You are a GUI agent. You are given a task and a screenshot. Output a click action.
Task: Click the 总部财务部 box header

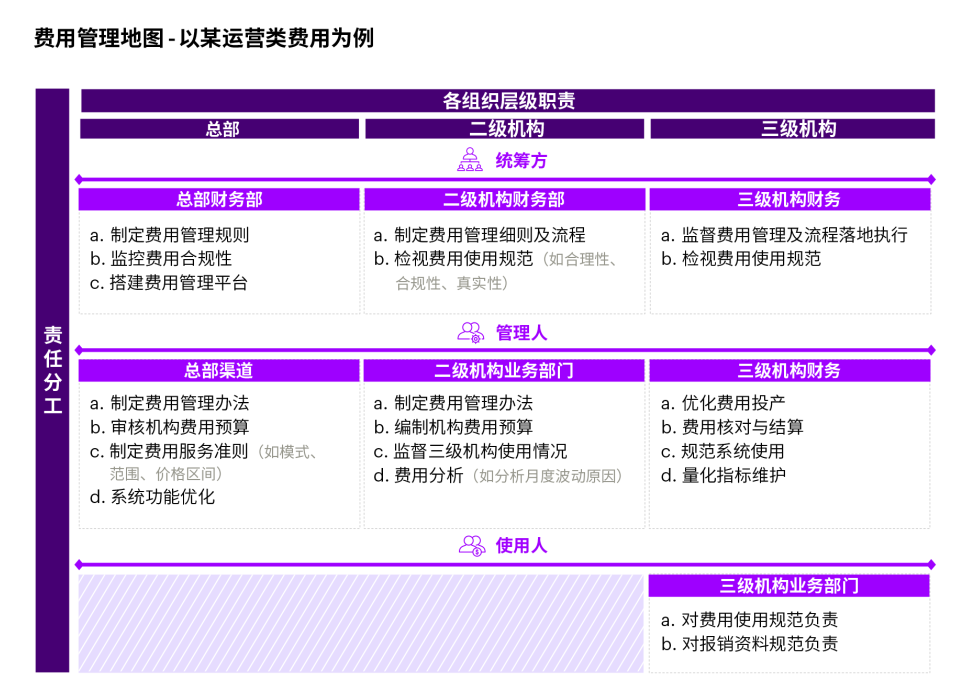point(219,199)
